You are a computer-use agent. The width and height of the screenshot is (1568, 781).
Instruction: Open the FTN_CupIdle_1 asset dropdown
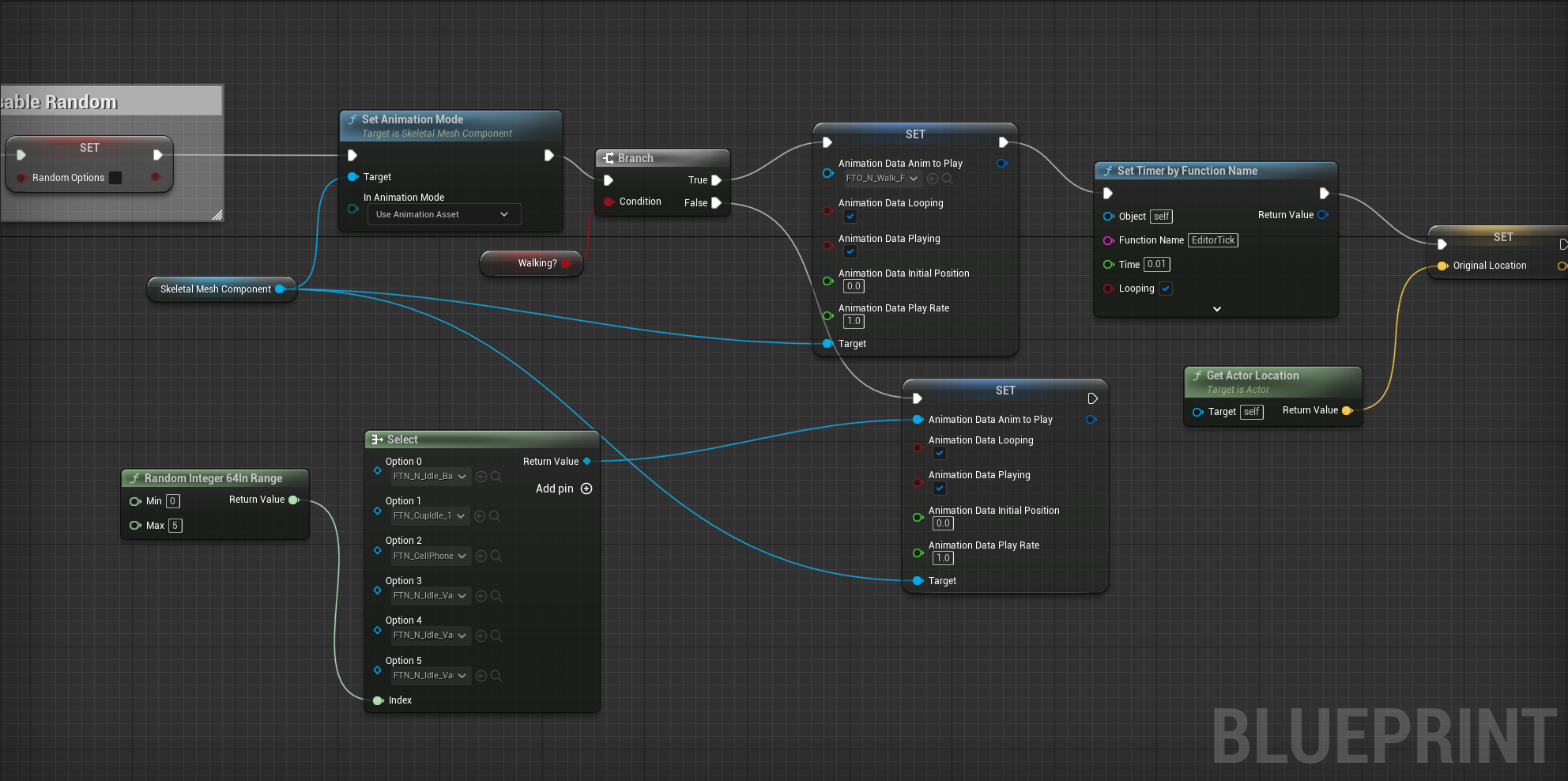(431, 516)
